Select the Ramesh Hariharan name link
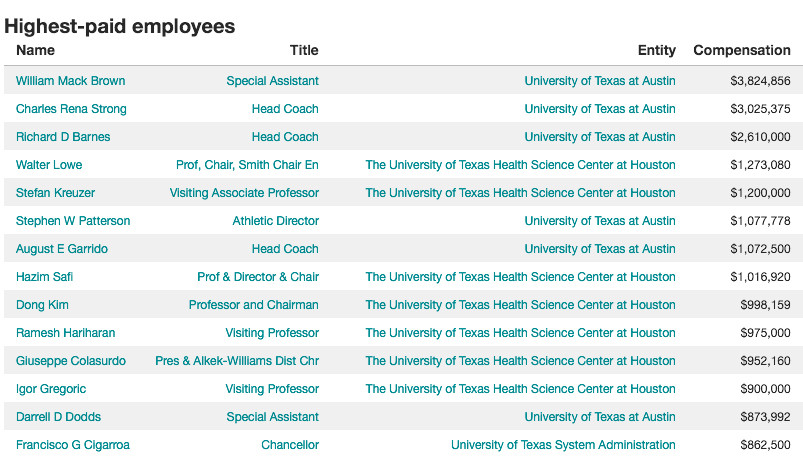Viewport: 803px width, 457px height. tap(66, 333)
